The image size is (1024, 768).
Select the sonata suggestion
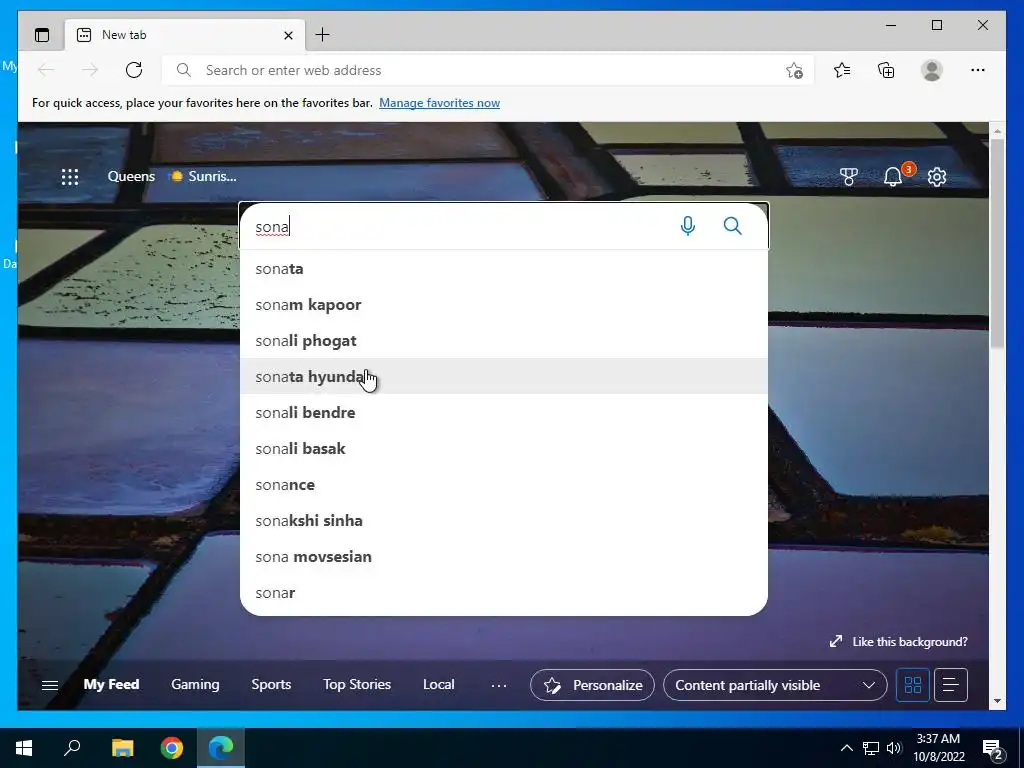[x=504, y=268]
